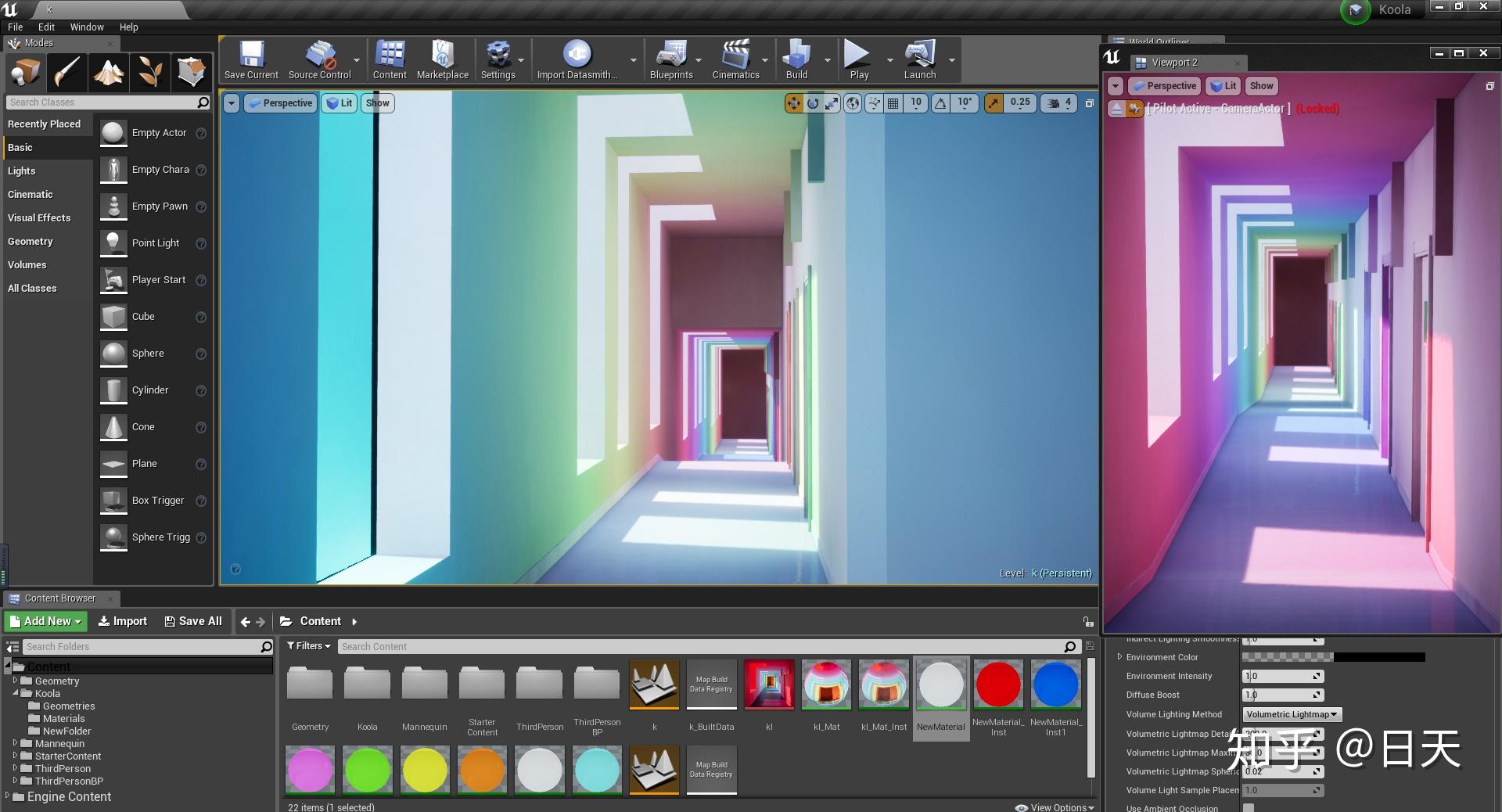Screen dimensions: 1502x812
Task: Toggle grid snapping in main viewport
Action: pos(893,103)
